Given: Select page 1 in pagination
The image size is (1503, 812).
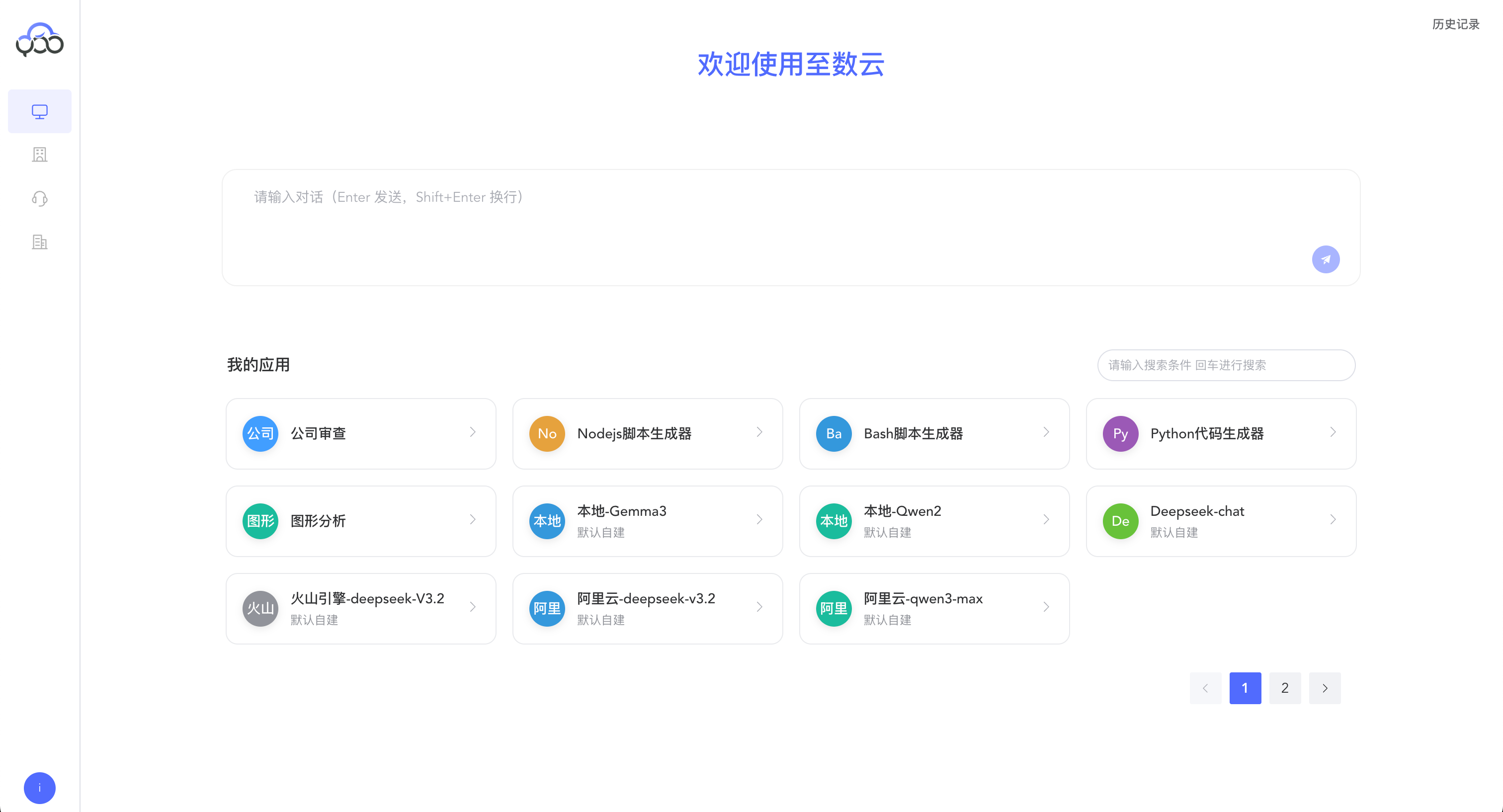Looking at the screenshot, I should click(x=1245, y=688).
